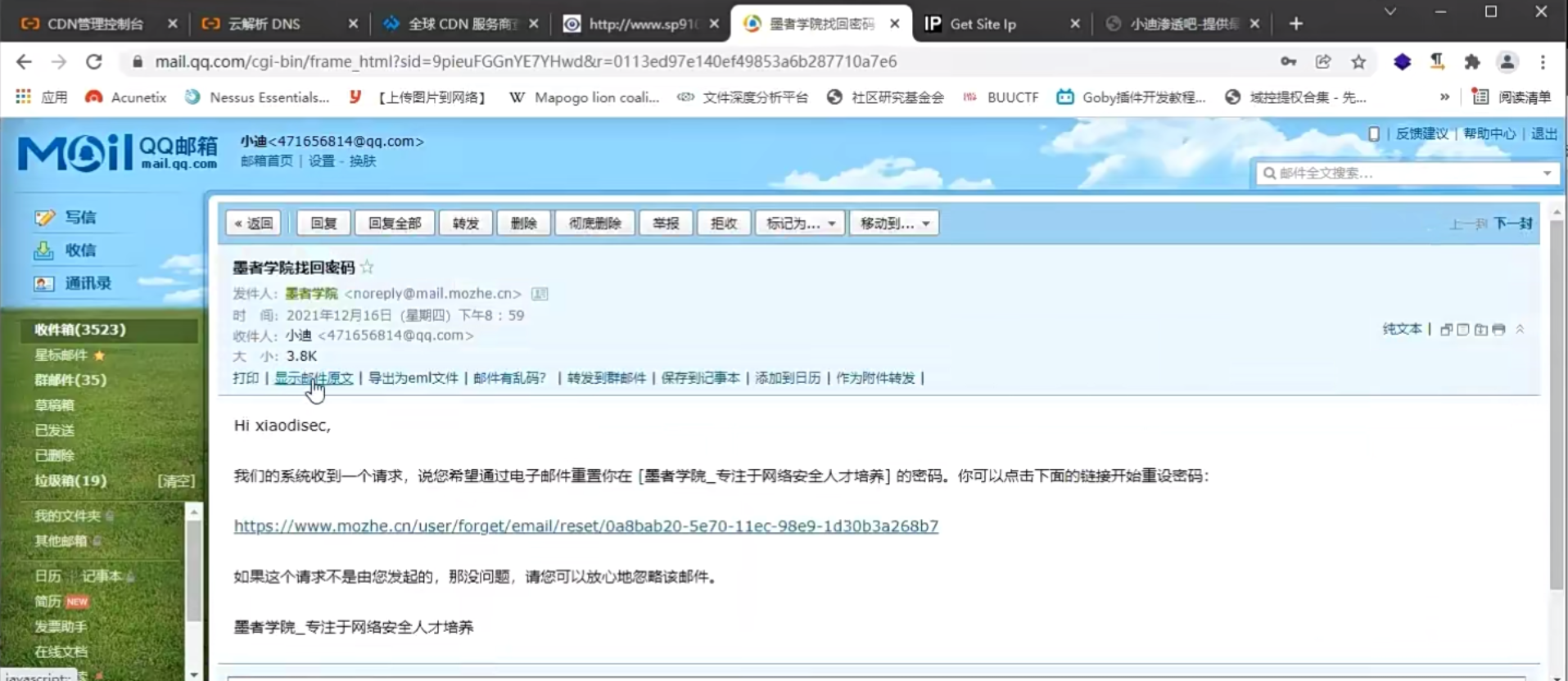This screenshot has height=681, width=1568.
Task: Click 导出为eml文件 link
Action: (413, 378)
